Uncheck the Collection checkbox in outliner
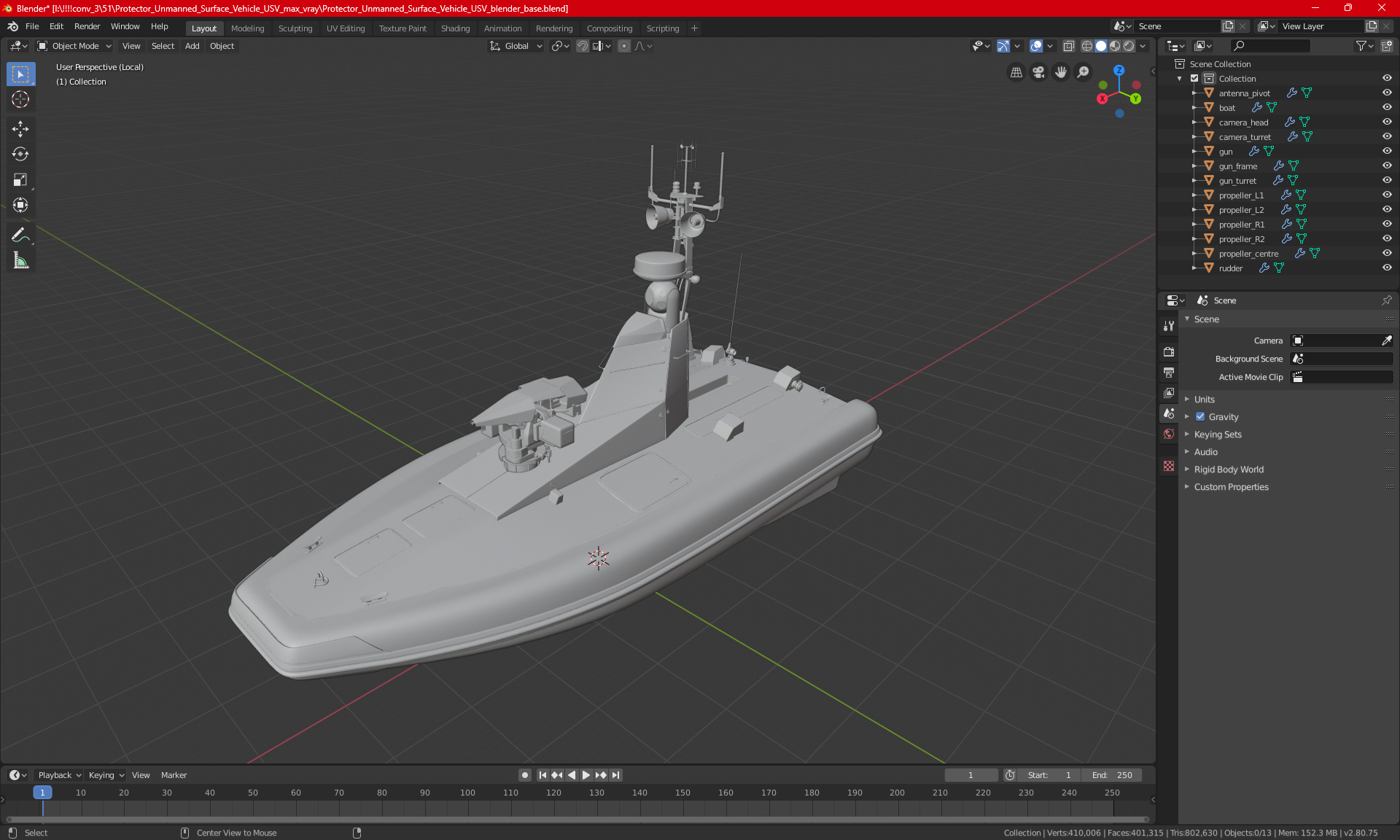 1194,78
